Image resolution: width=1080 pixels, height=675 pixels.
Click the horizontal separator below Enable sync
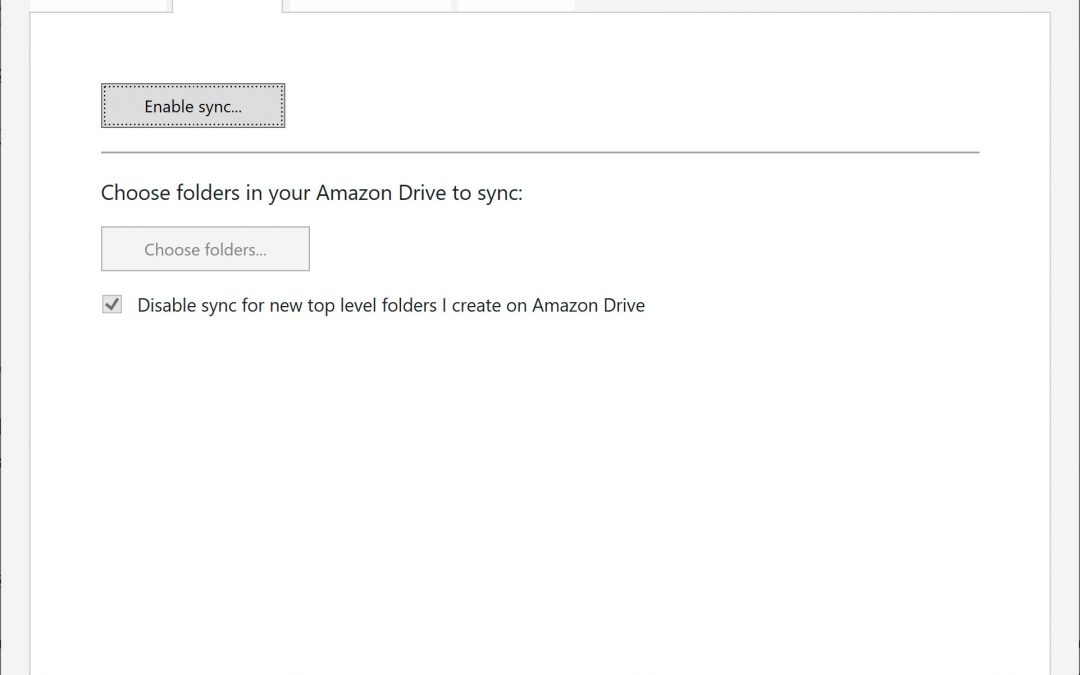pyautogui.click(x=540, y=152)
